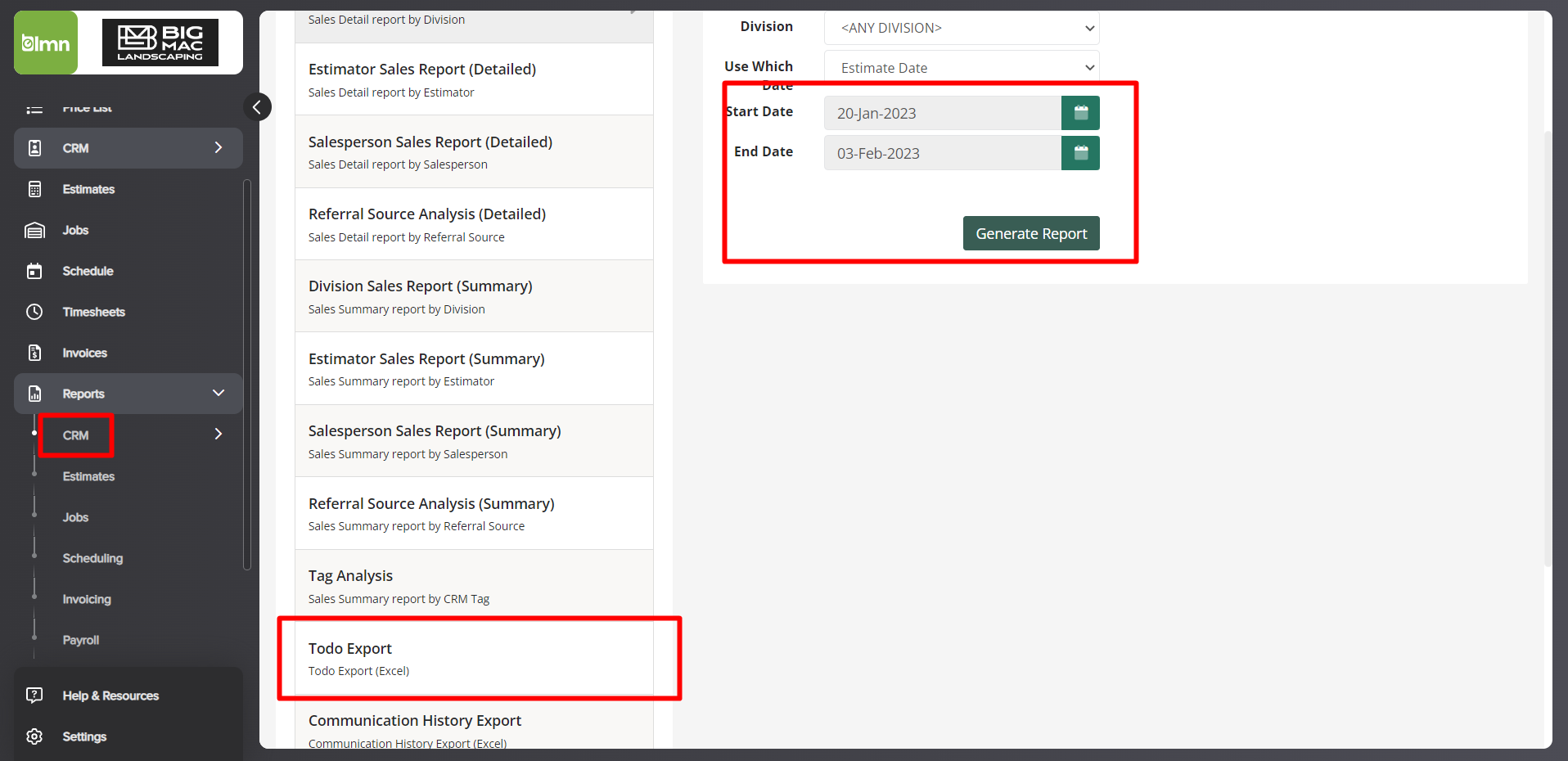
Task: Open the Division dropdown
Action: [962, 28]
